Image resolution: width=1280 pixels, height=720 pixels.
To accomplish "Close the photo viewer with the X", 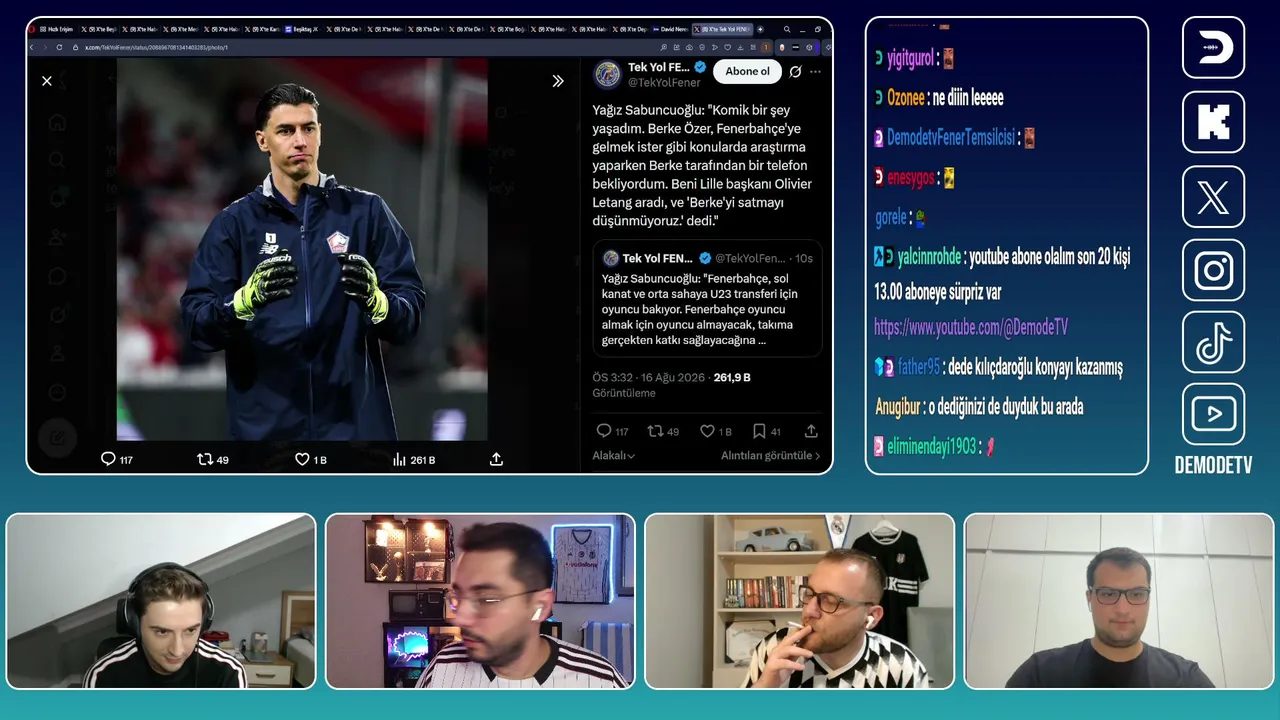I will (47, 81).
